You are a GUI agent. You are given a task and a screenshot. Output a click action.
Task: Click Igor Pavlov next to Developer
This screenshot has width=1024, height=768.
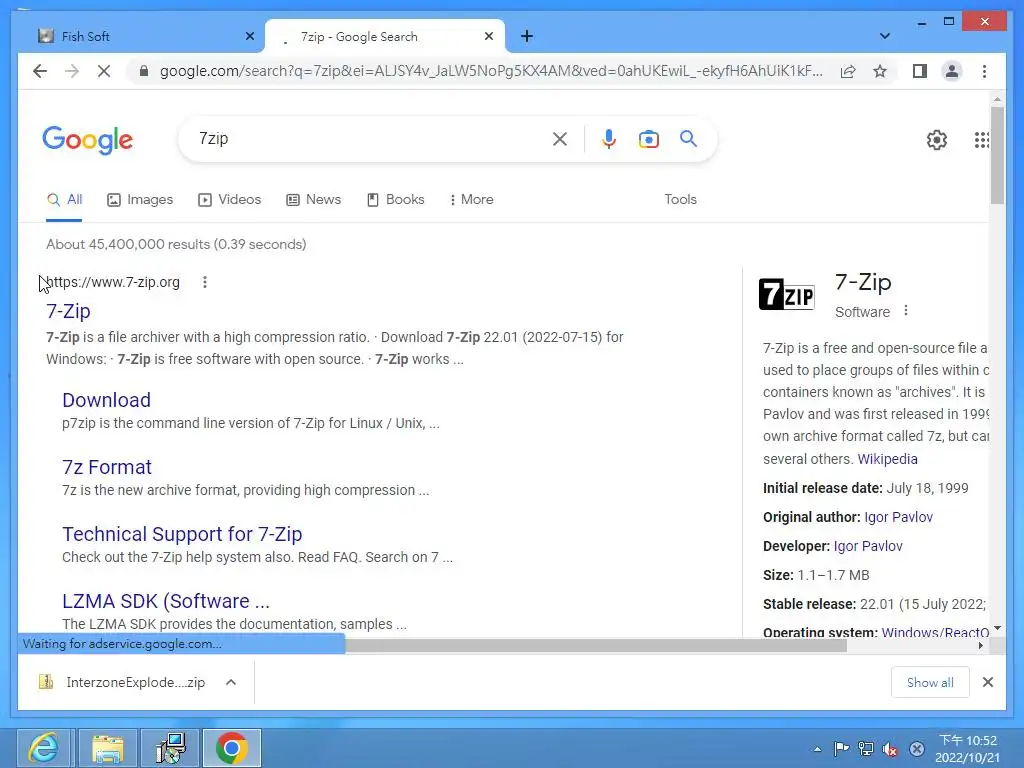click(x=868, y=547)
